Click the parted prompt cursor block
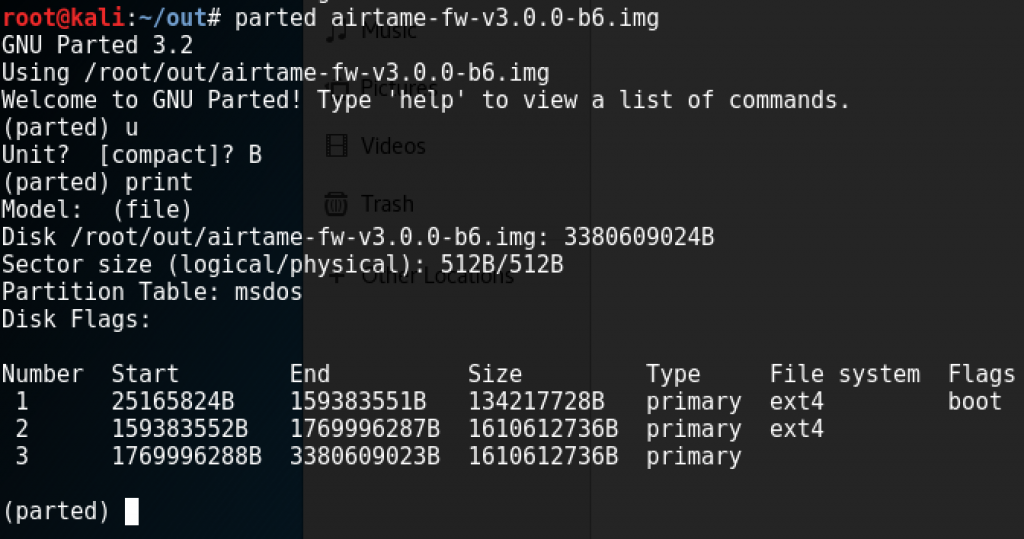Image resolution: width=1024 pixels, height=539 pixels. pos(131,511)
